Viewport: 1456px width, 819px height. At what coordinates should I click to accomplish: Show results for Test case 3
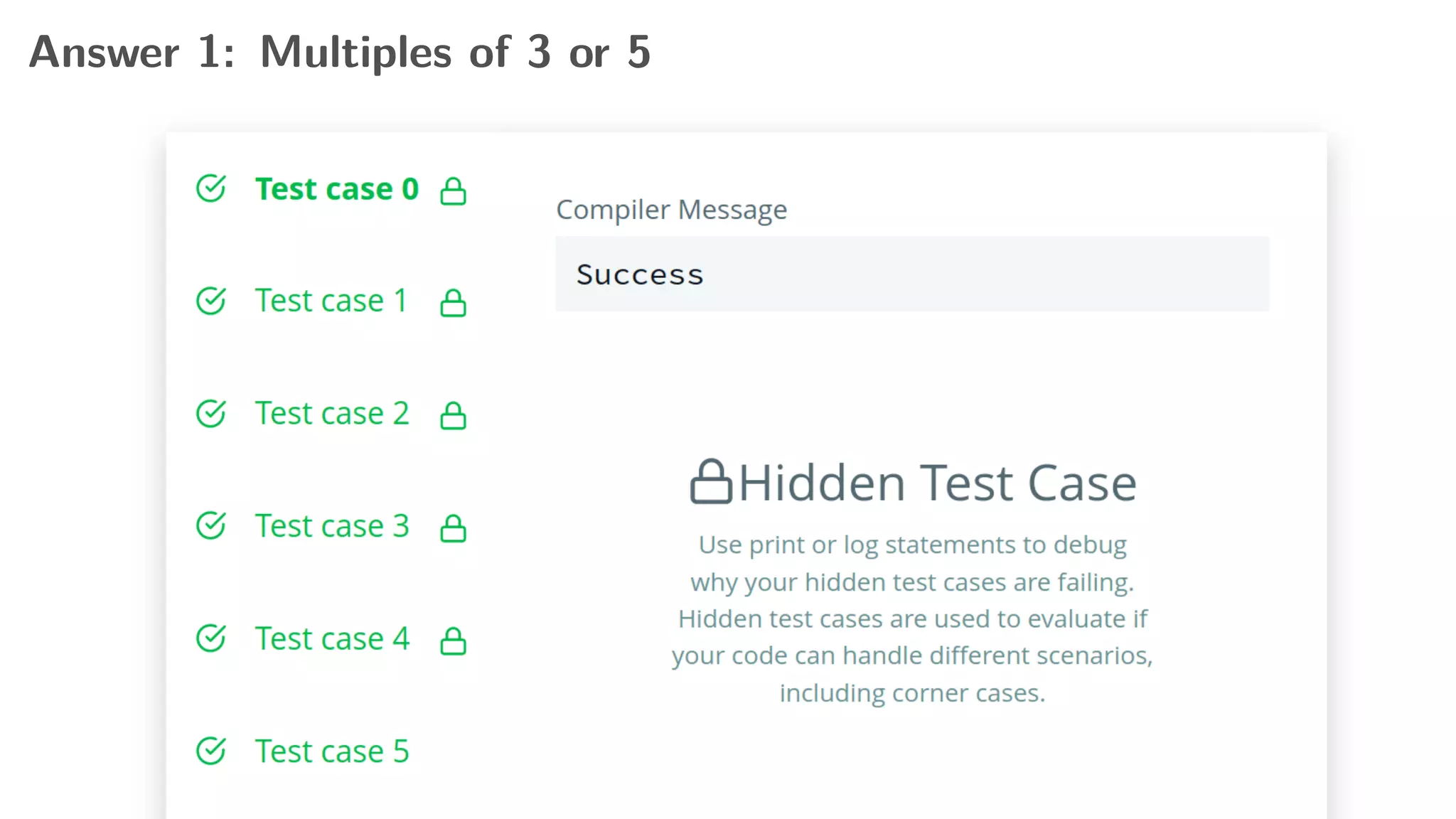point(332,525)
